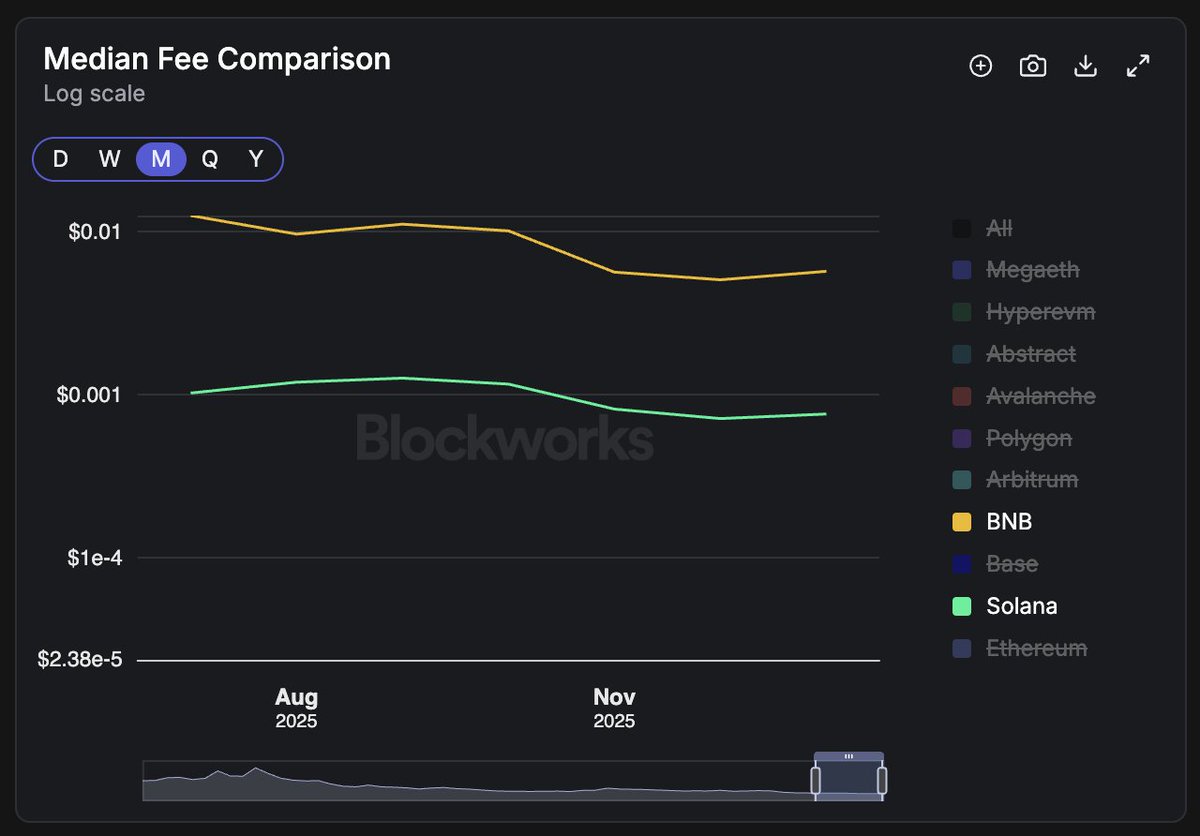Screen dimensions: 1200x836
Task: Click the yellow BNB color swatch
Action: pyautogui.click(x=962, y=522)
